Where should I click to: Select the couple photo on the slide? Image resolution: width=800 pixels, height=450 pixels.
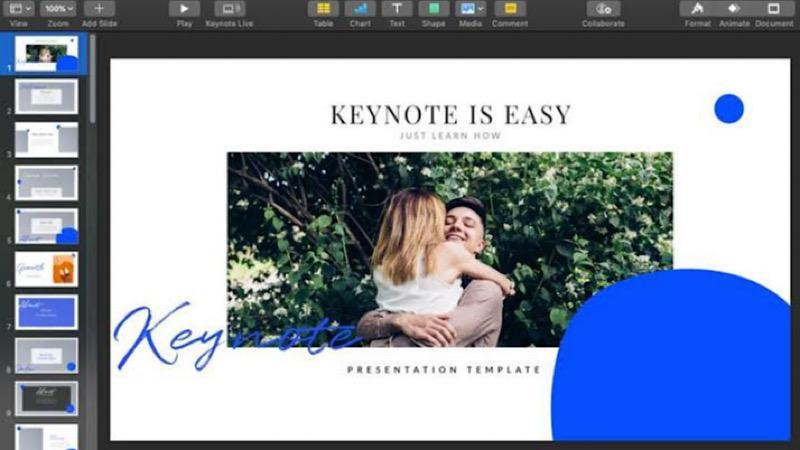(449, 249)
